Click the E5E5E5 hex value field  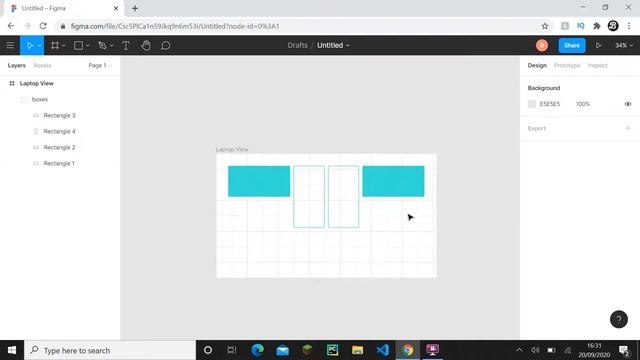click(550, 104)
